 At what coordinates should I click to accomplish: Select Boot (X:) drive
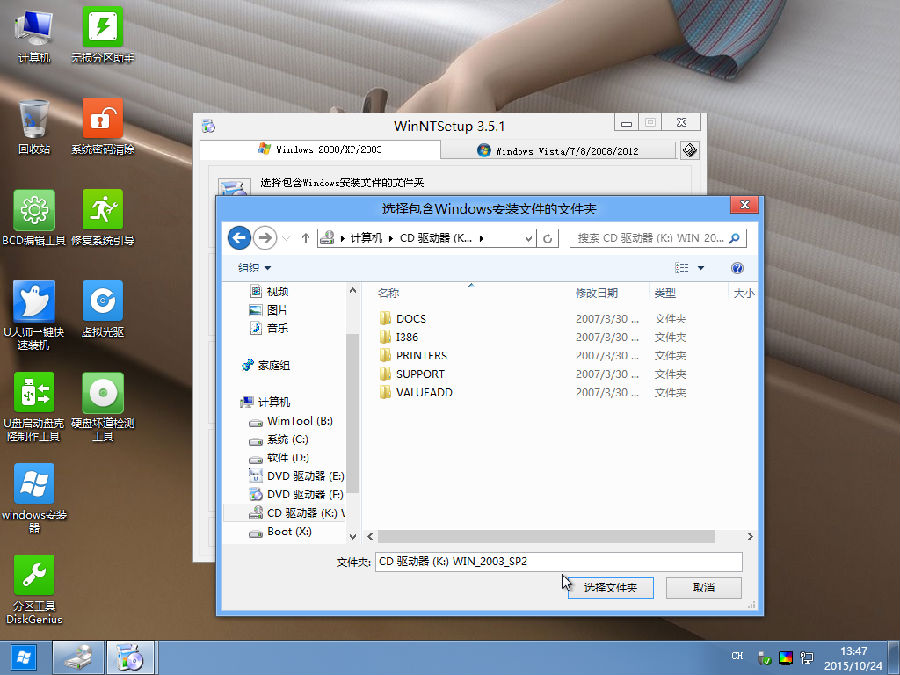tap(280, 532)
